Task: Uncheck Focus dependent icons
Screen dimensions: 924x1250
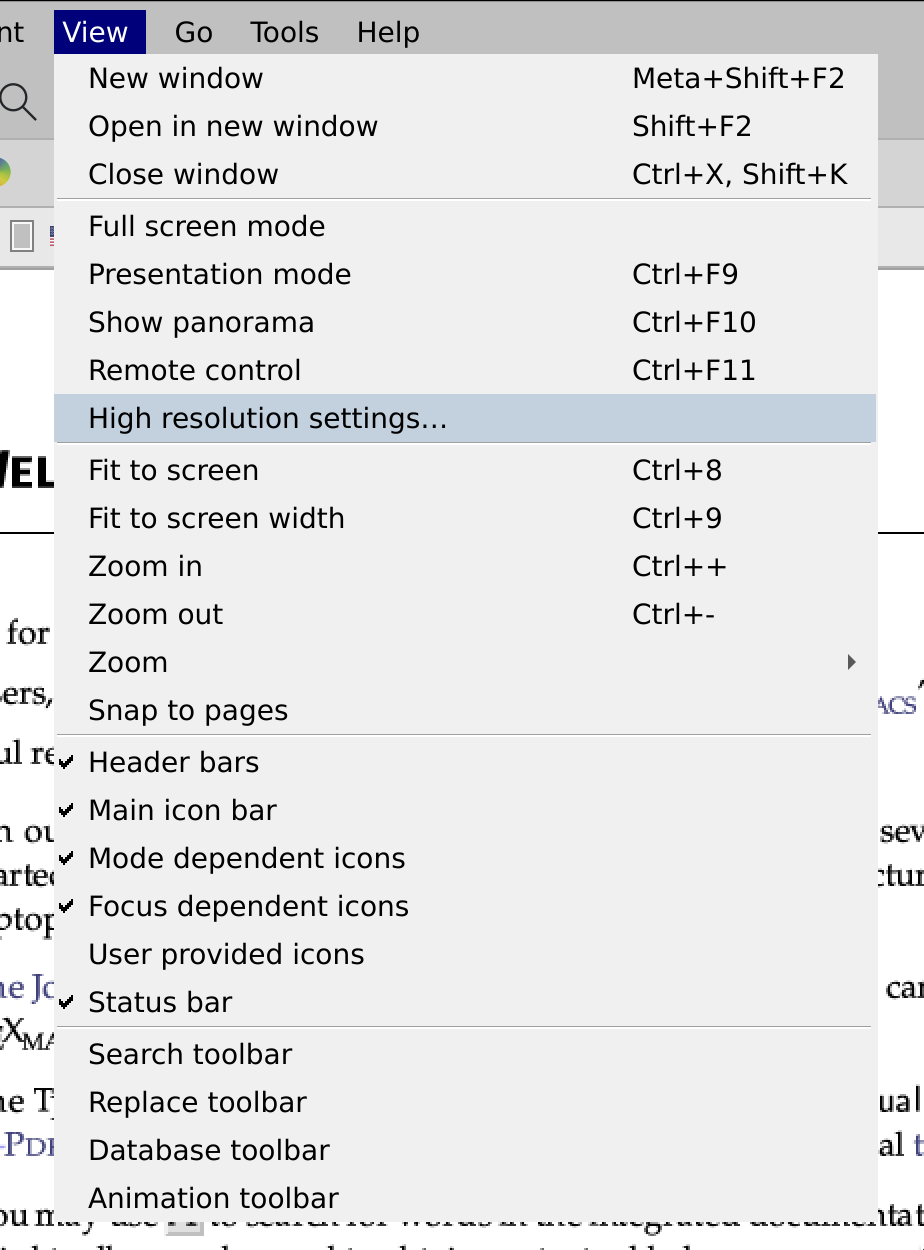Action: point(248,906)
